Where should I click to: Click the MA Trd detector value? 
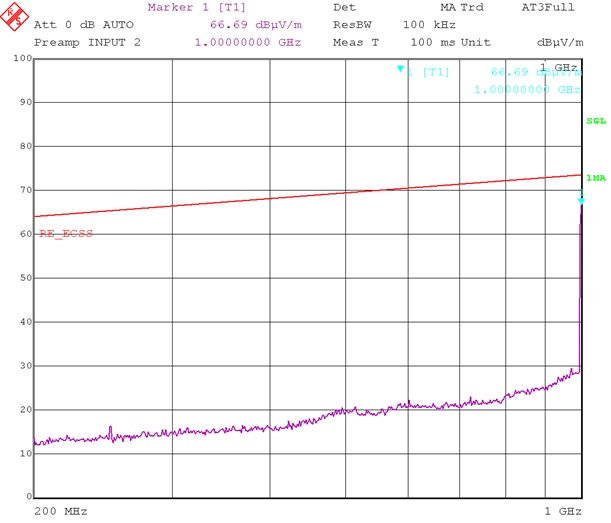(462, 7)
